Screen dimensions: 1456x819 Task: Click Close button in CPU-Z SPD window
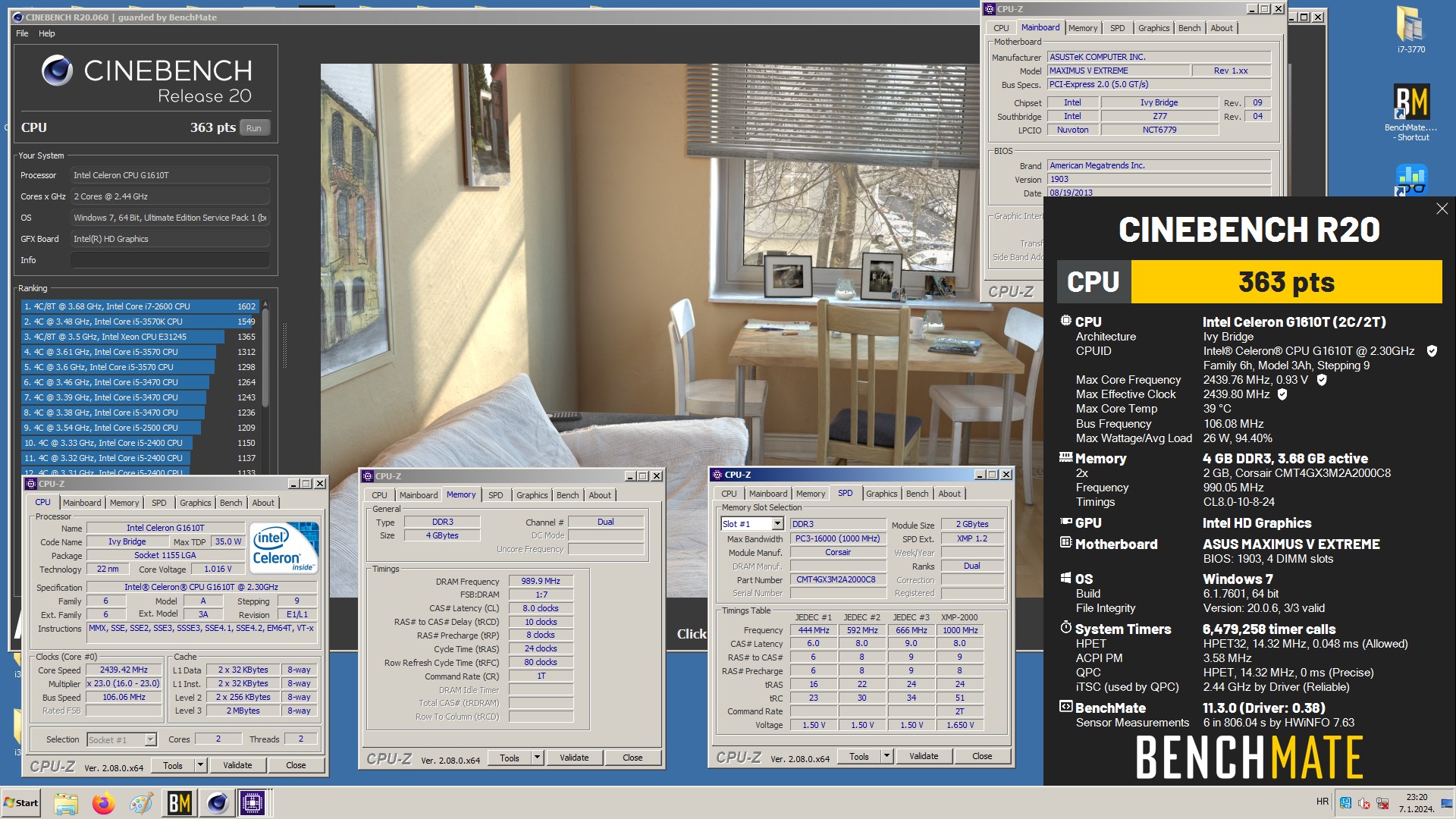[982, 756]
